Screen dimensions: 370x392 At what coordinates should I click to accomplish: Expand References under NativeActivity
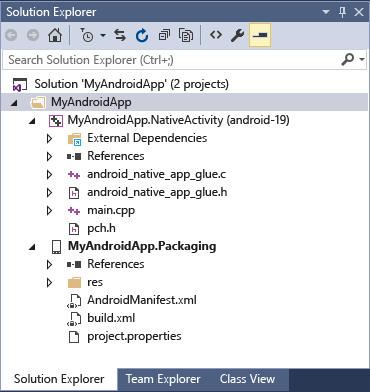point(49,156)
